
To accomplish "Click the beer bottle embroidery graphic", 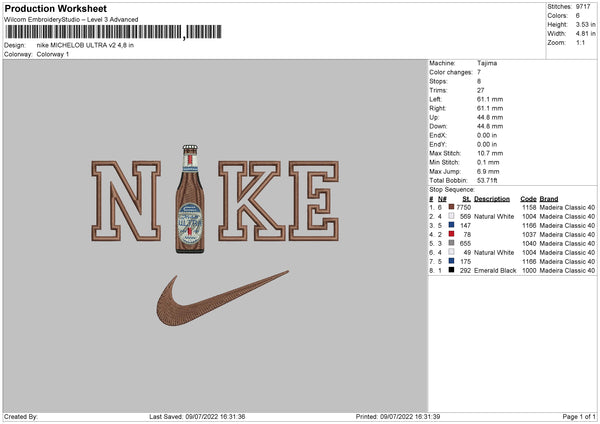I will [190, 199].
